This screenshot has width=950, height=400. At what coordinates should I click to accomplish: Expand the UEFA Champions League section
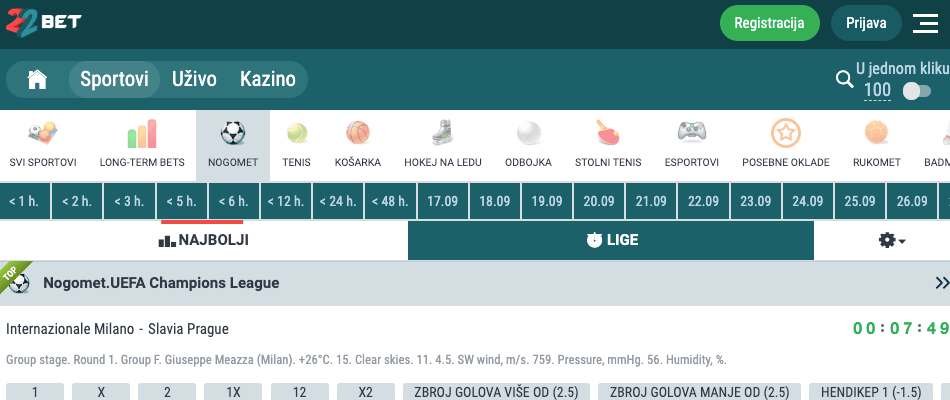point(940,283)
